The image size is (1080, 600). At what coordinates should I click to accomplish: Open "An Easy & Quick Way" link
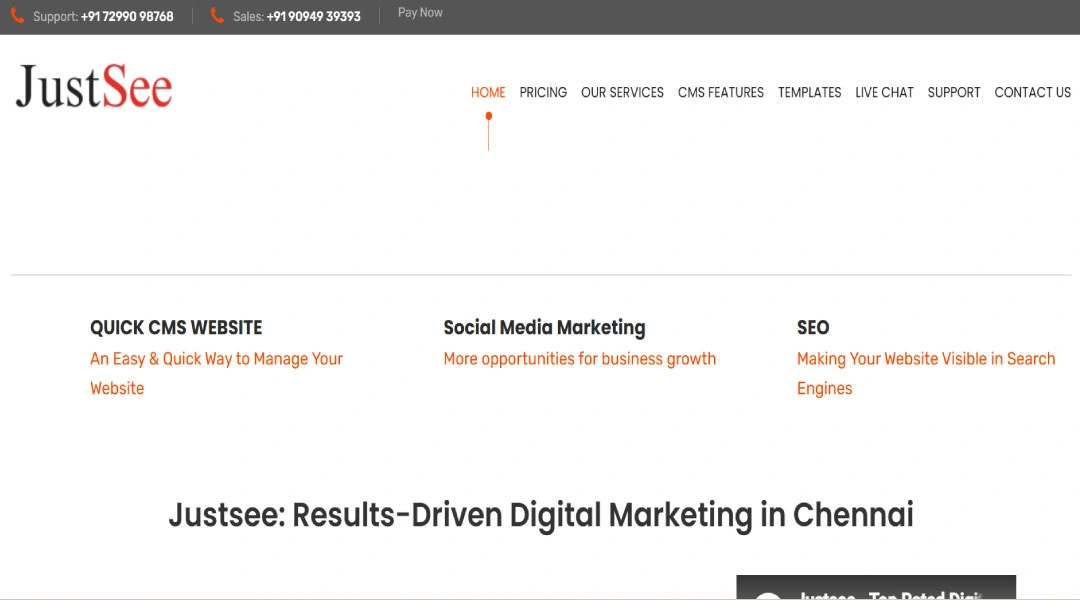216,359
